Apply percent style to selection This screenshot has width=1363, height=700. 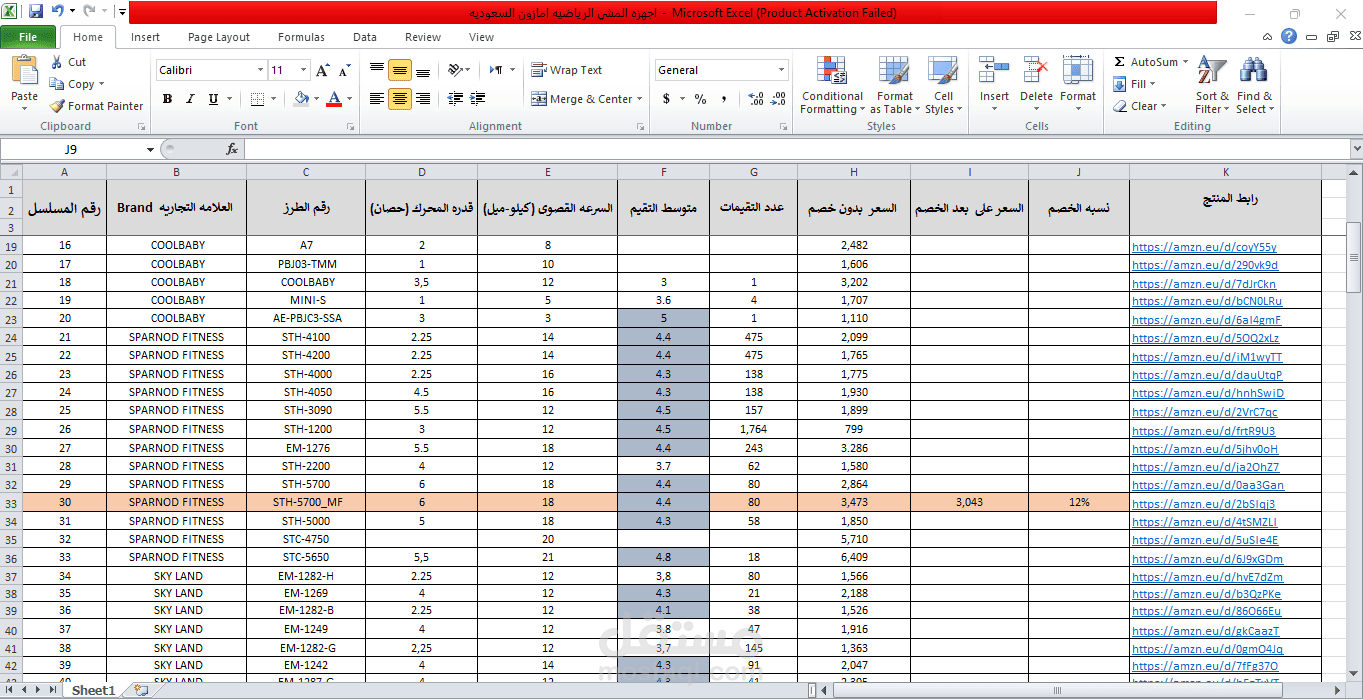point(700,99)
